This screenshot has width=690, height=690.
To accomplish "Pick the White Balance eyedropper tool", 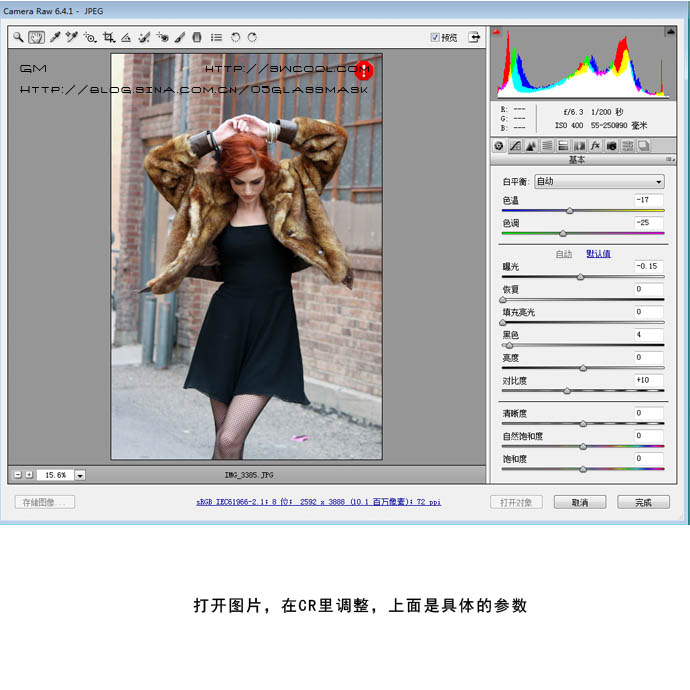I will [55, 37].
